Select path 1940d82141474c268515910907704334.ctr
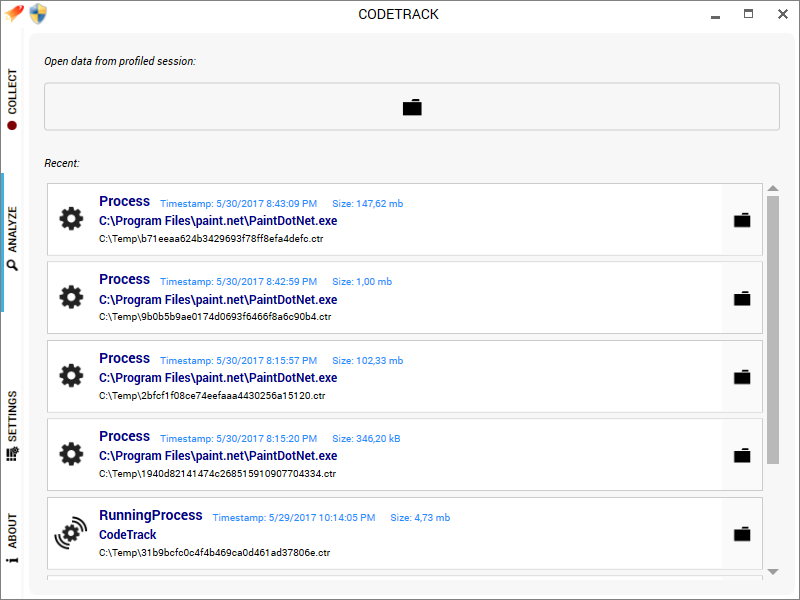 [x=217, y=474]
